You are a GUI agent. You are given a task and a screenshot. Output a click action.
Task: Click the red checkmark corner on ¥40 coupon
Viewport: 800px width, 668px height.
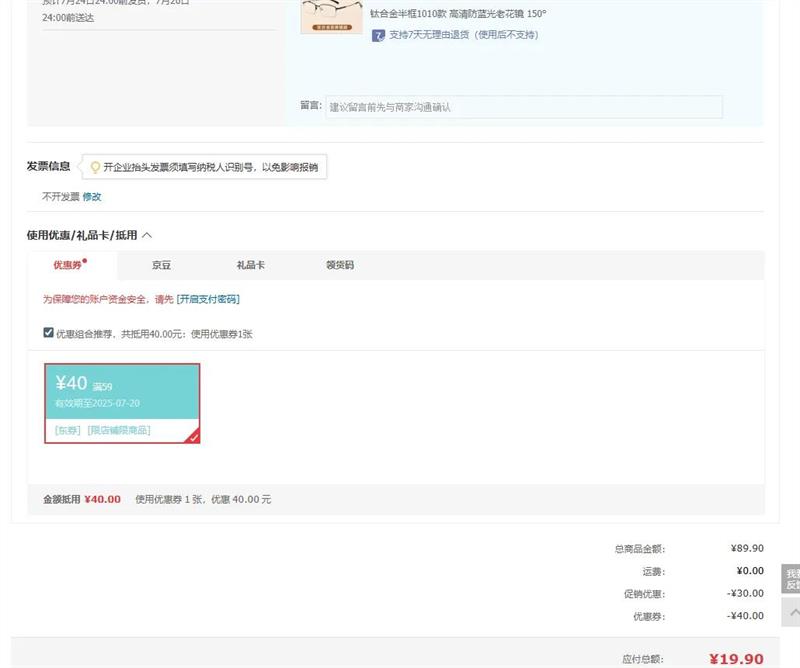[193, 436]
